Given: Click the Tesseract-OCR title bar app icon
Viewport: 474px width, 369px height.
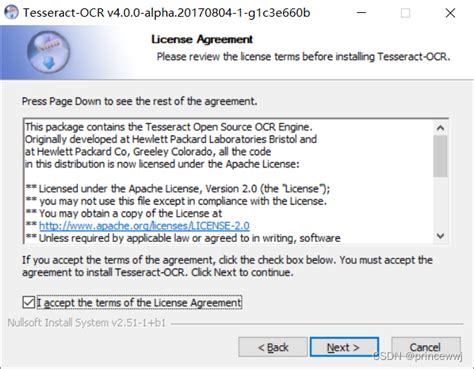Looking at the screenshot, I should pos(11,12).
